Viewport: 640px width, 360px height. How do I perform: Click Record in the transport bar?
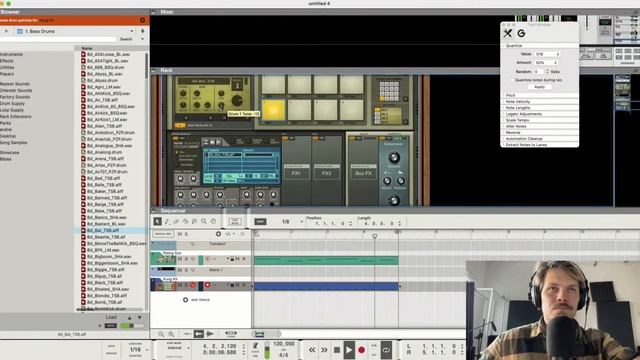click(x=361, y=350)
